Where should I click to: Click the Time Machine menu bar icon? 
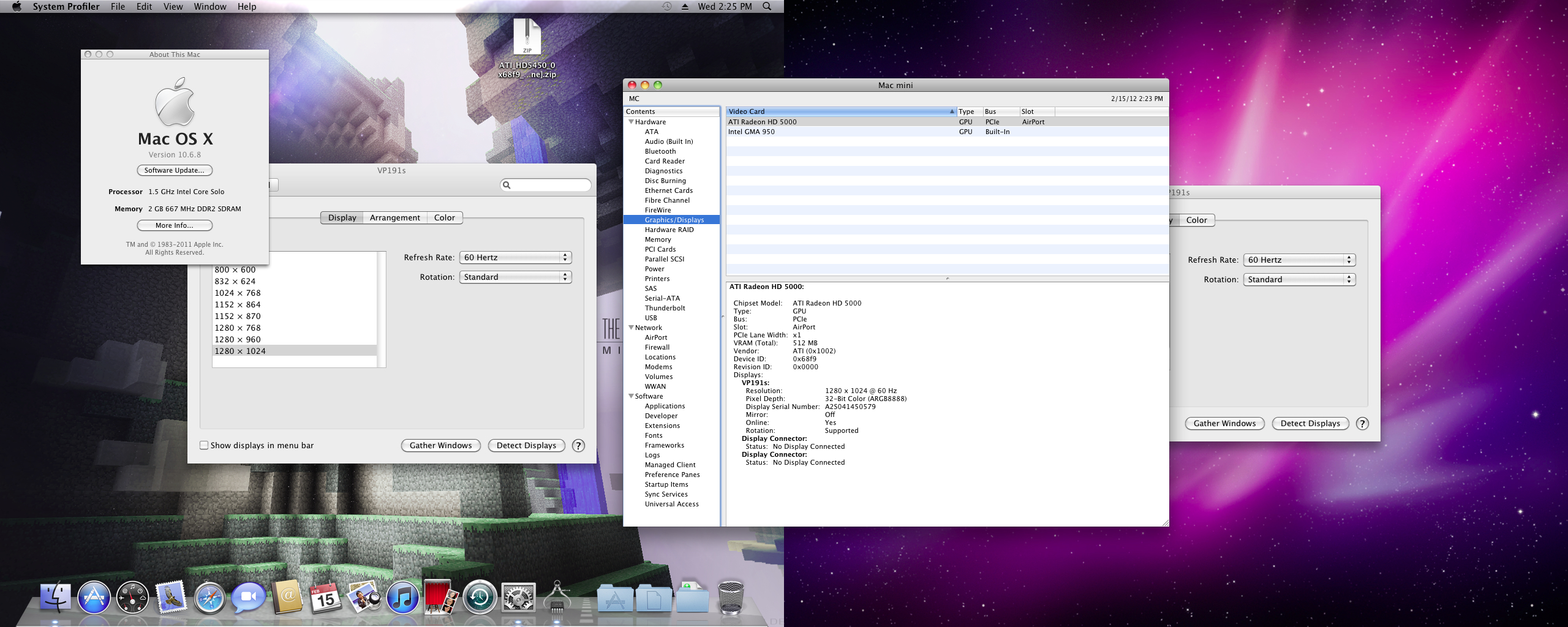point(667,6)
